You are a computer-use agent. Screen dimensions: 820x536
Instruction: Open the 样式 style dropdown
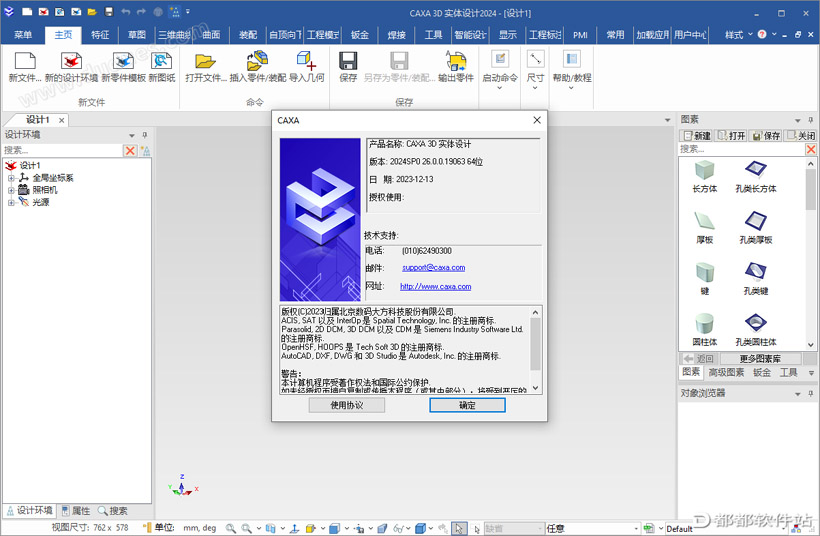(738, 35)
